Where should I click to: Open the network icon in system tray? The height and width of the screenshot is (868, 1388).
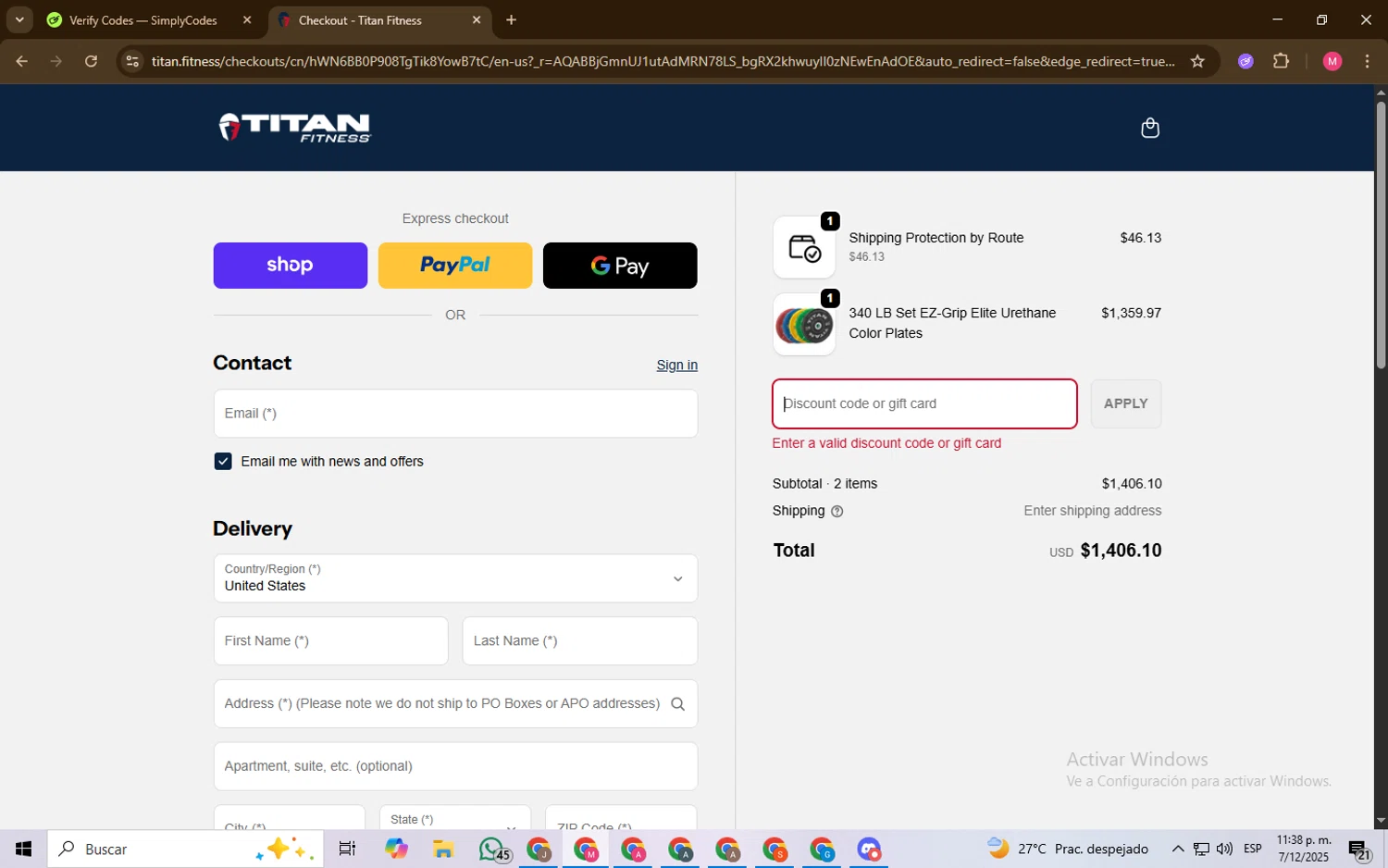point(1201,849)
